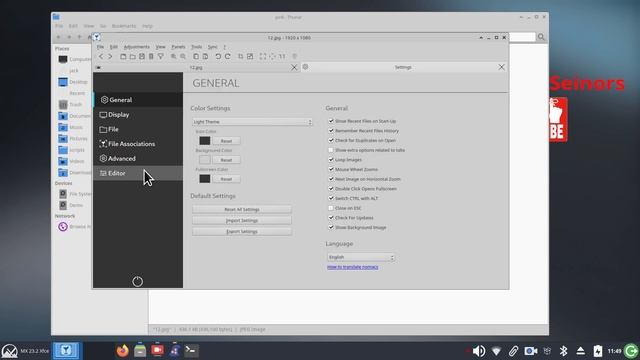
Task: Click the zoom out magnifier icon
Action: pos(183,56)
